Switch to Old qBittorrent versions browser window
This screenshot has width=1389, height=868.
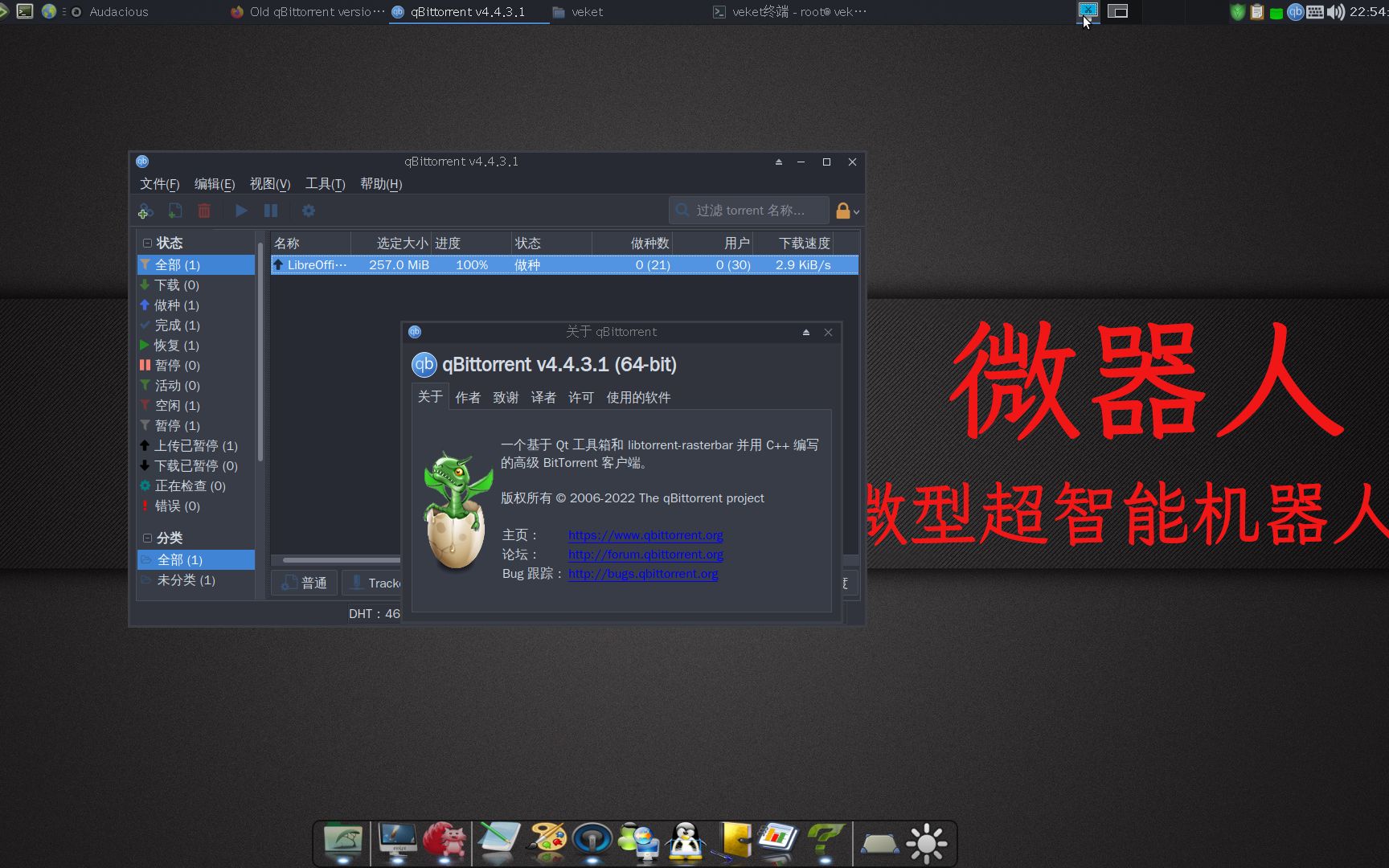307,12
